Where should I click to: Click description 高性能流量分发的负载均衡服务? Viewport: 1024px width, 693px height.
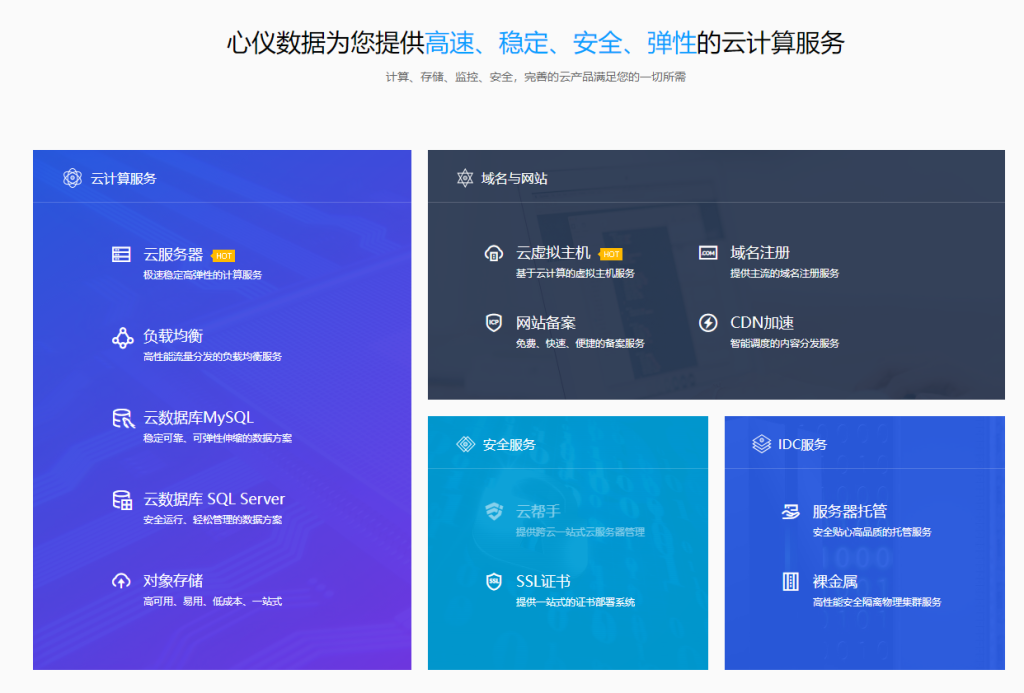click(x=213, y=357)
